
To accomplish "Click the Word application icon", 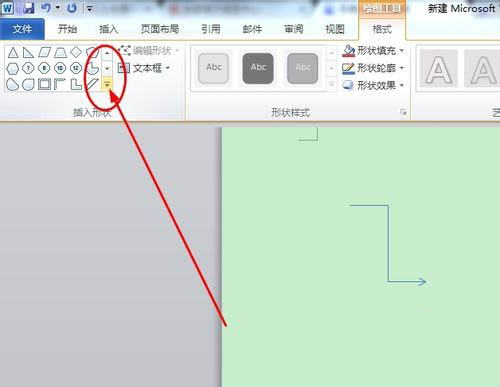I will (x=7, y=8).
